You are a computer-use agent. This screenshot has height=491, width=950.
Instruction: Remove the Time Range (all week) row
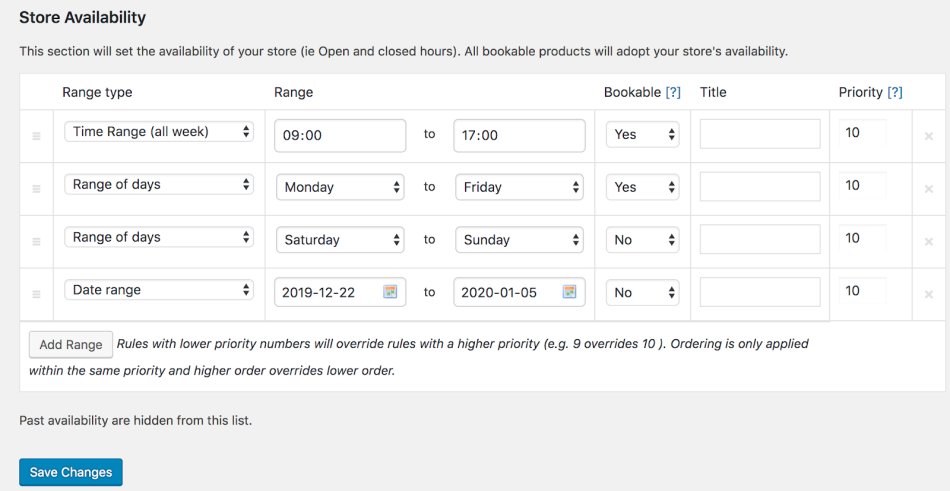pyautogui.click(x=928, y=136)
